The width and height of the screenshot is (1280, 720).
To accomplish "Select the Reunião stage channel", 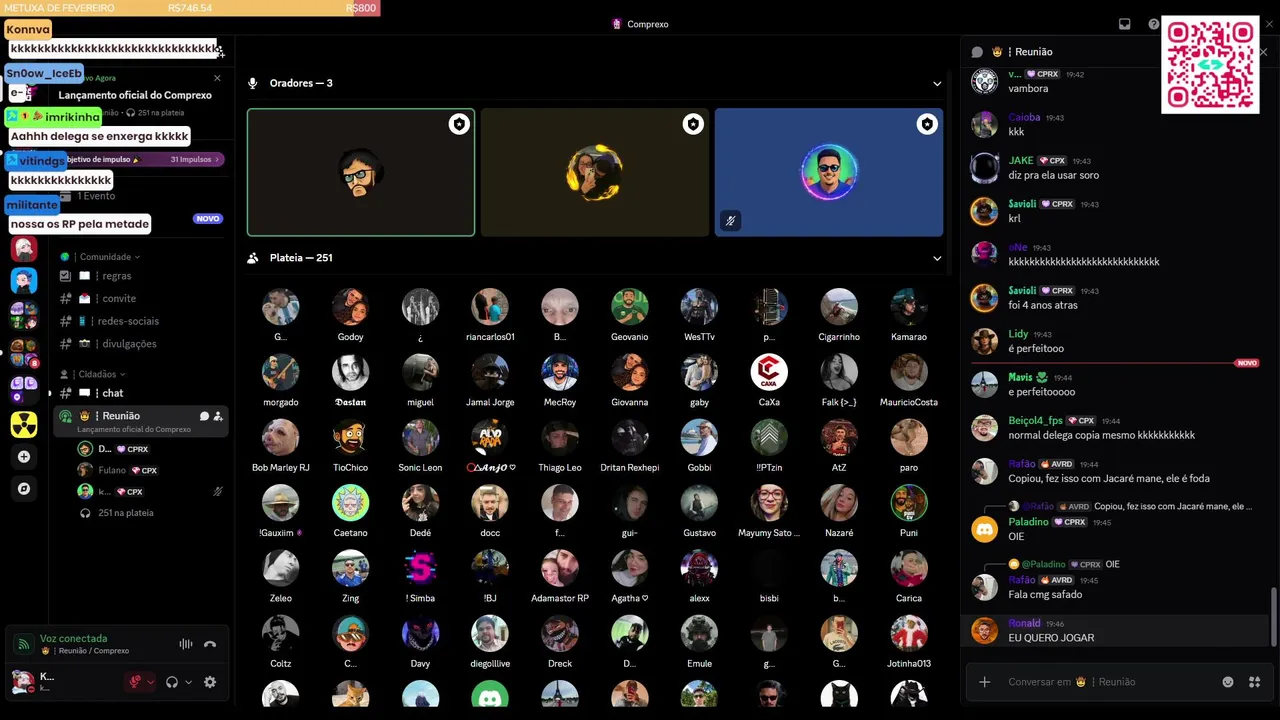I will [x=140, y=421].
